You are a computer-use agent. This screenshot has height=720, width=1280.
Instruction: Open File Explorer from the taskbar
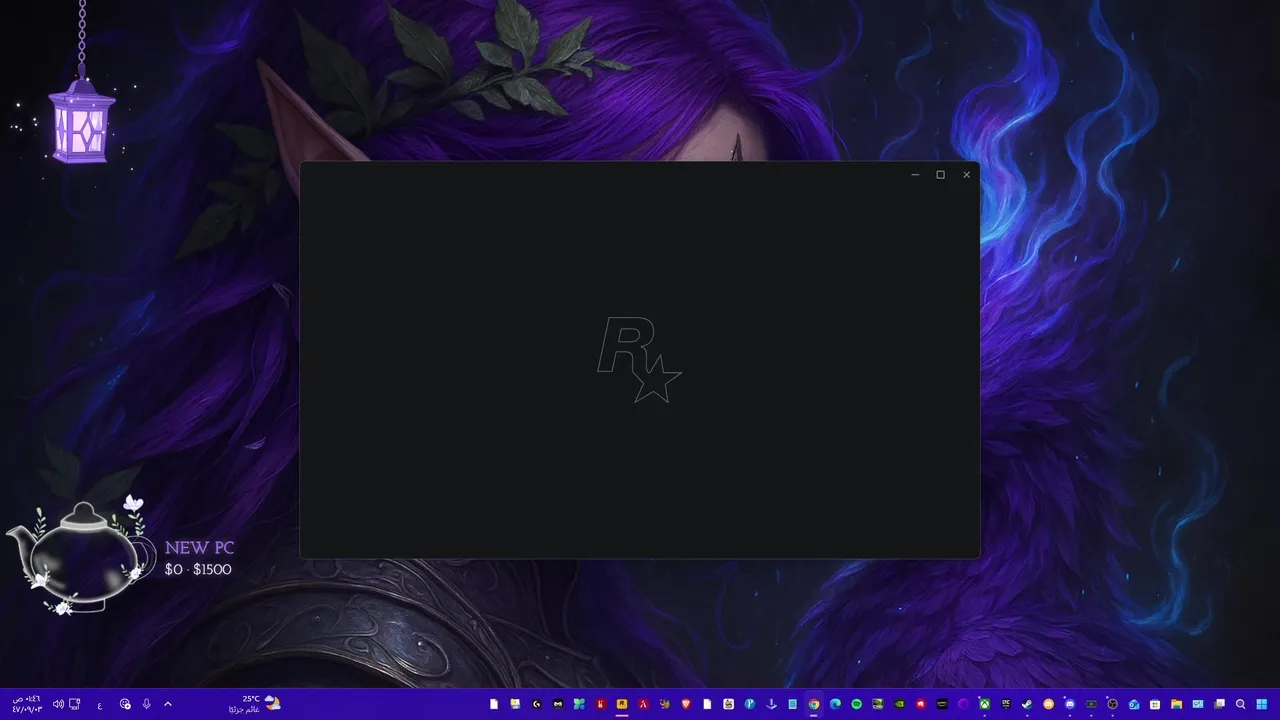tap(1176, 704)
